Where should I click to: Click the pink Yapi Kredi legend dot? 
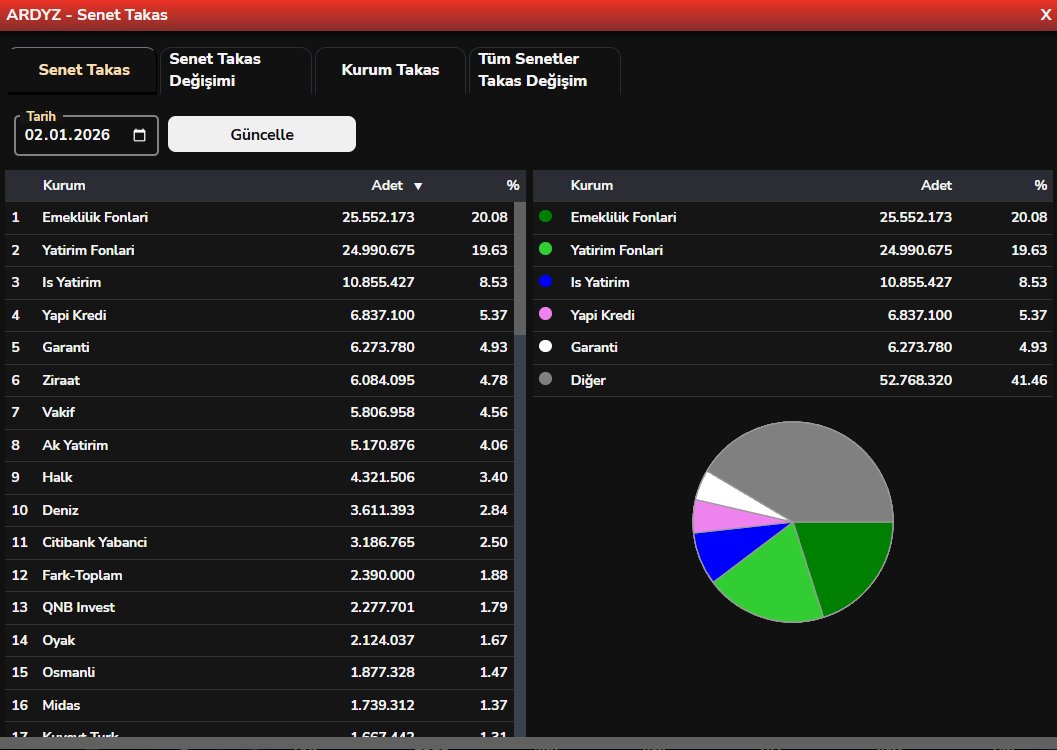point(545,313)
